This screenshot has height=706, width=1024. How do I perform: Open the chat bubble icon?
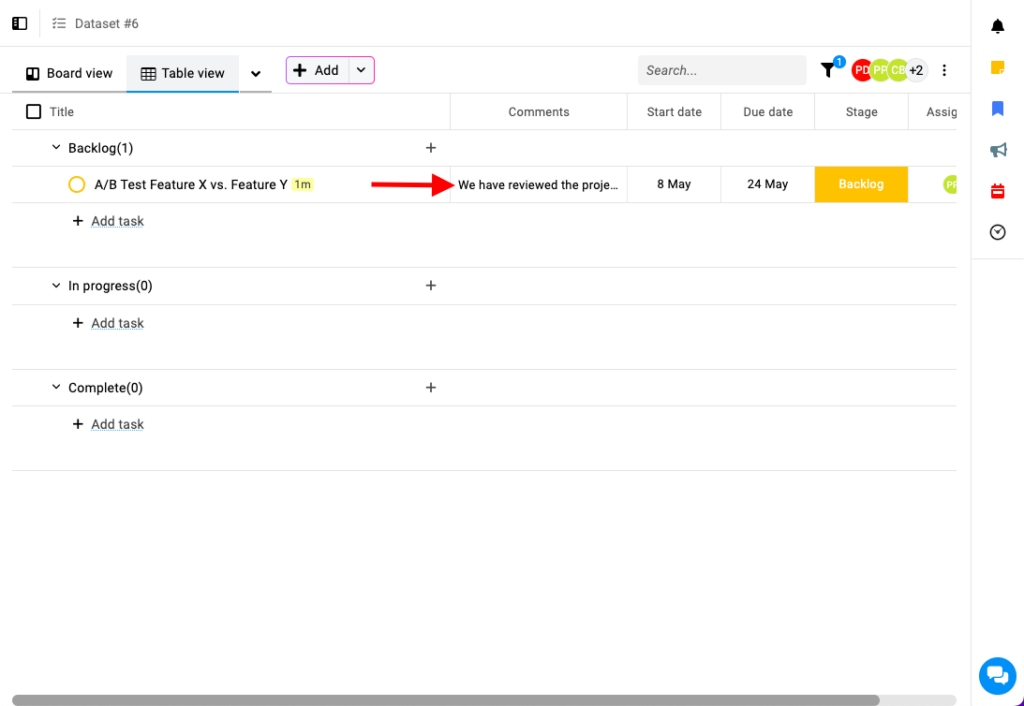pos(997,675)
